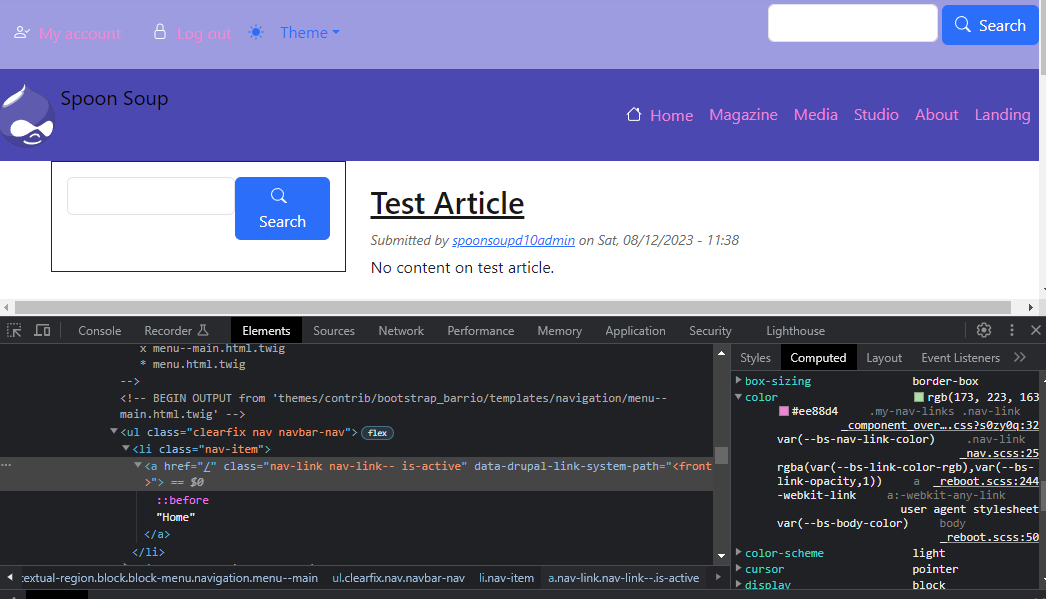Collapse the color property in Computed pane
Image resolution: width=1046 pixels, height=599 pixels.
pos(739,396)
